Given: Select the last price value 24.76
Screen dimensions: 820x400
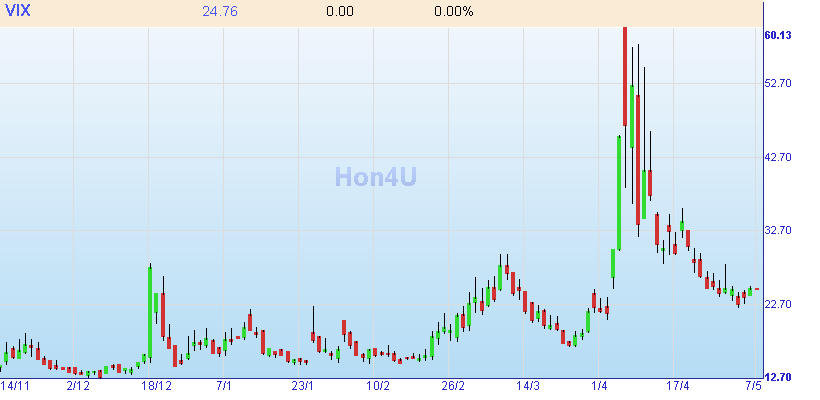Looking at the screenshot, I should [220, 12].
